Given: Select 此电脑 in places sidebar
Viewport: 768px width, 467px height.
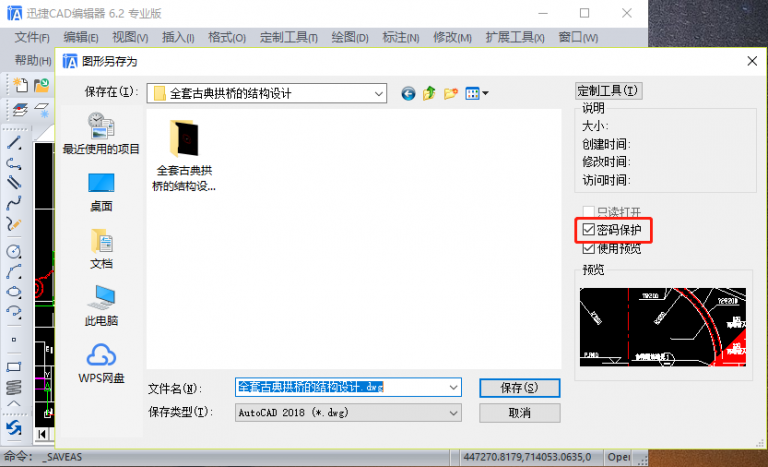Looking at the screenshot, I should click(x=101, y=306).
